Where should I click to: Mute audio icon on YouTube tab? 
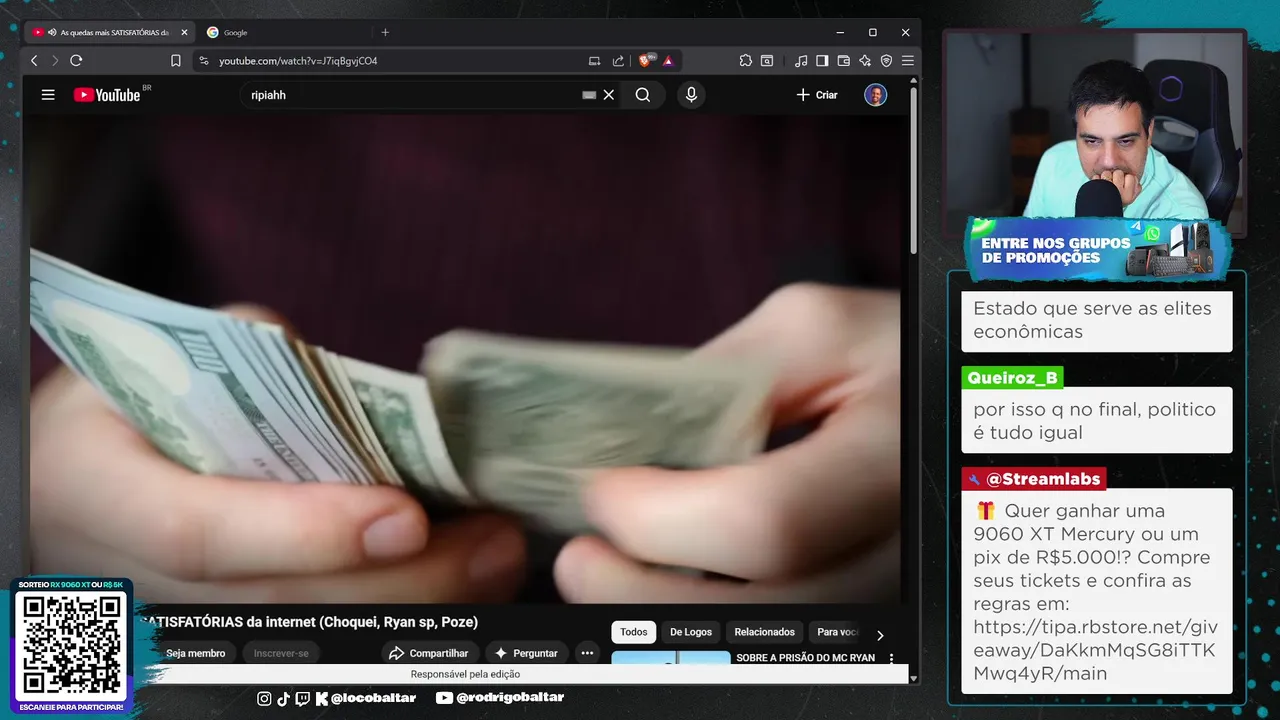point(52,32)
